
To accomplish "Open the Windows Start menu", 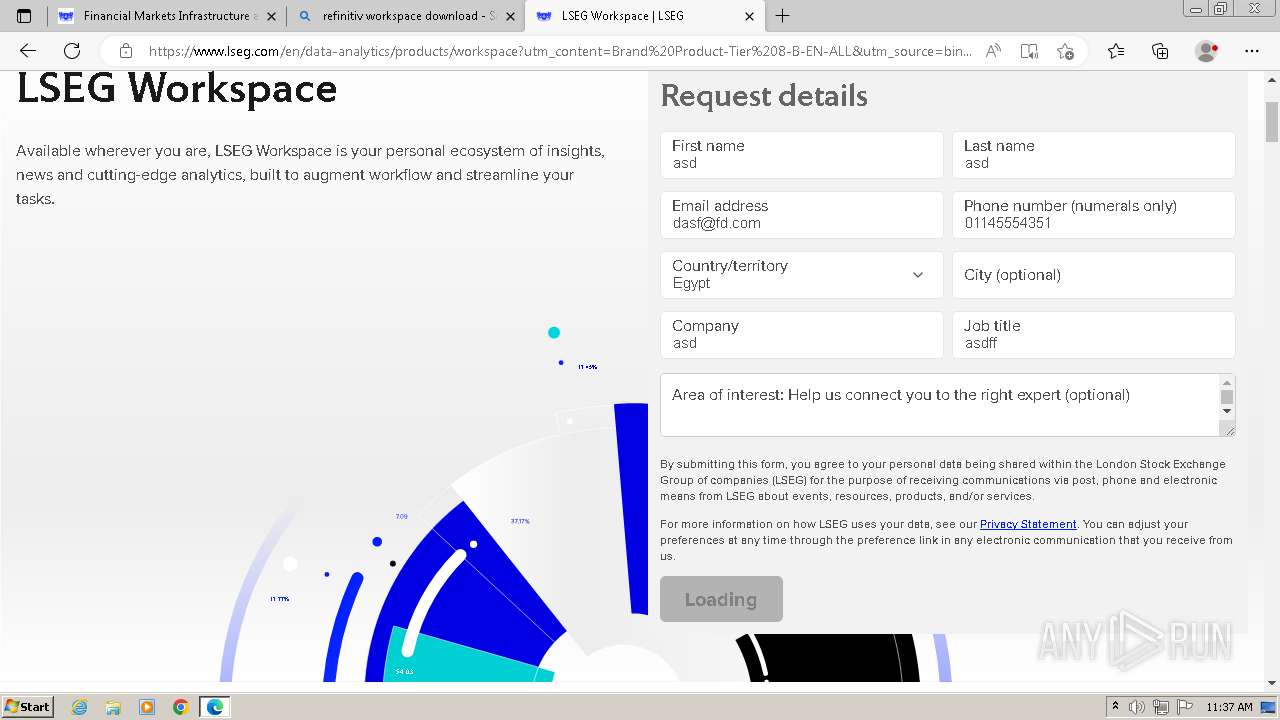I will coord(28,706).
